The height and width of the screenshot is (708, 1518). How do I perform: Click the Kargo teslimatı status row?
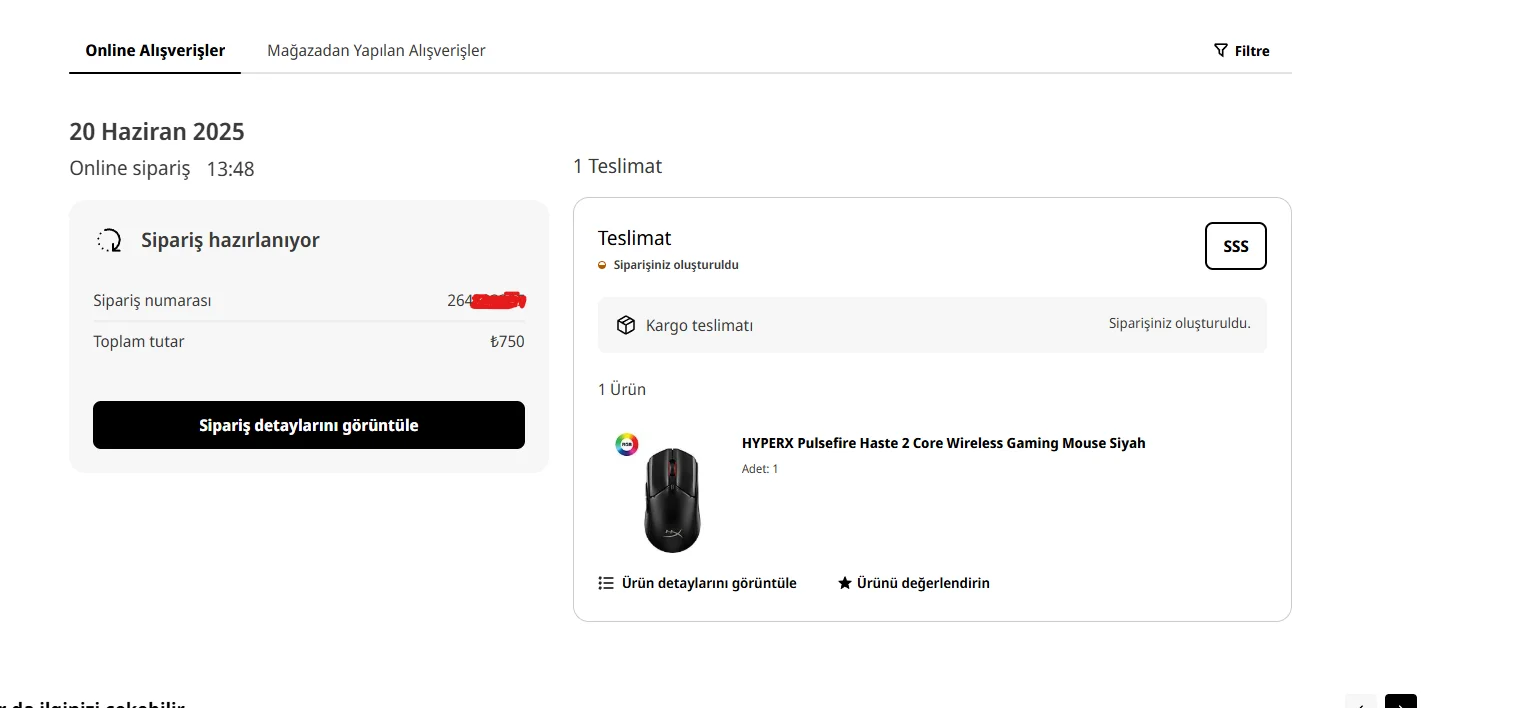click(932, 325)
